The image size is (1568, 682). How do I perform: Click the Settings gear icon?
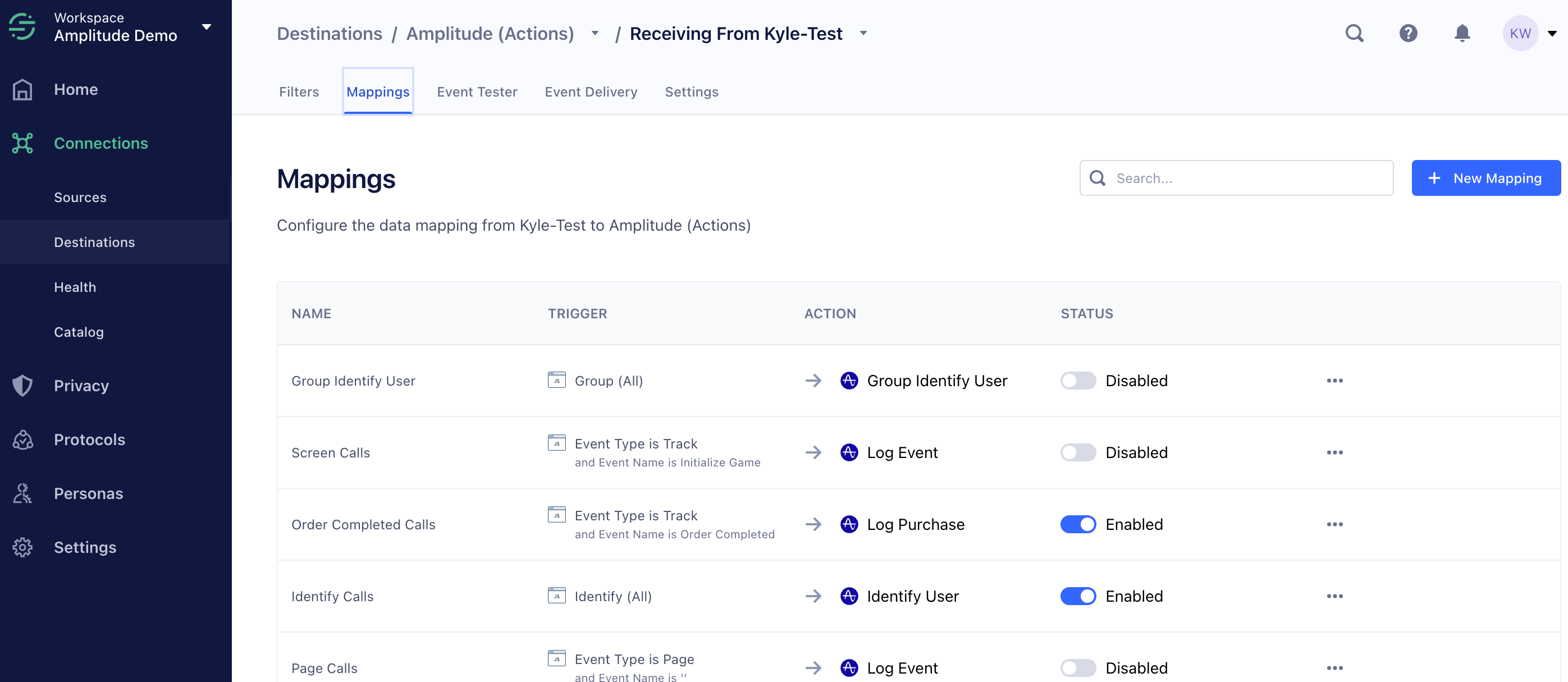pos(22,547)
